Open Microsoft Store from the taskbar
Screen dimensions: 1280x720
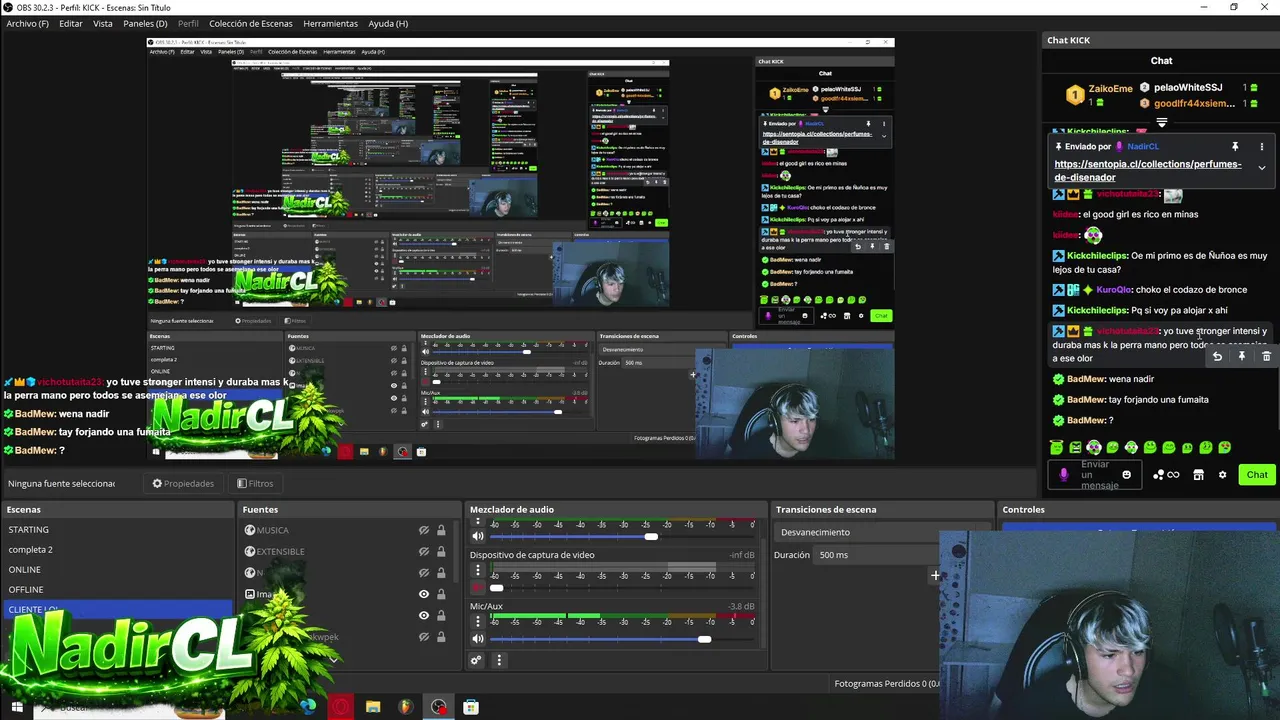pos(471,707)
